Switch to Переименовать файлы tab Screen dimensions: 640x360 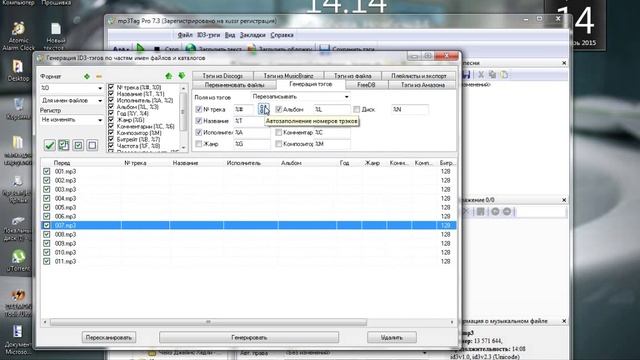coord(234,85)
